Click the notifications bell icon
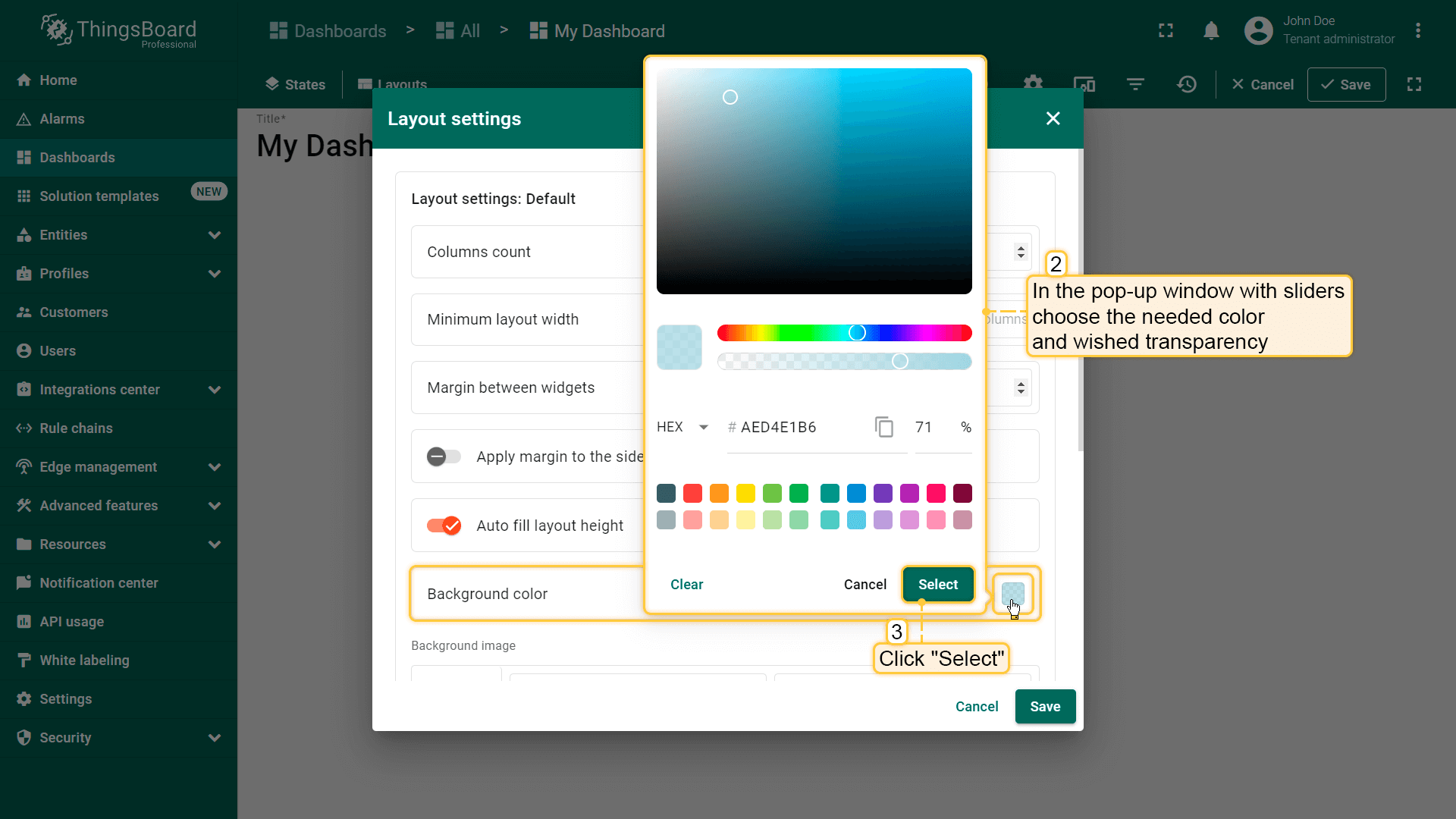This screenshot has width=1456, height=819. click(1211, 31)
